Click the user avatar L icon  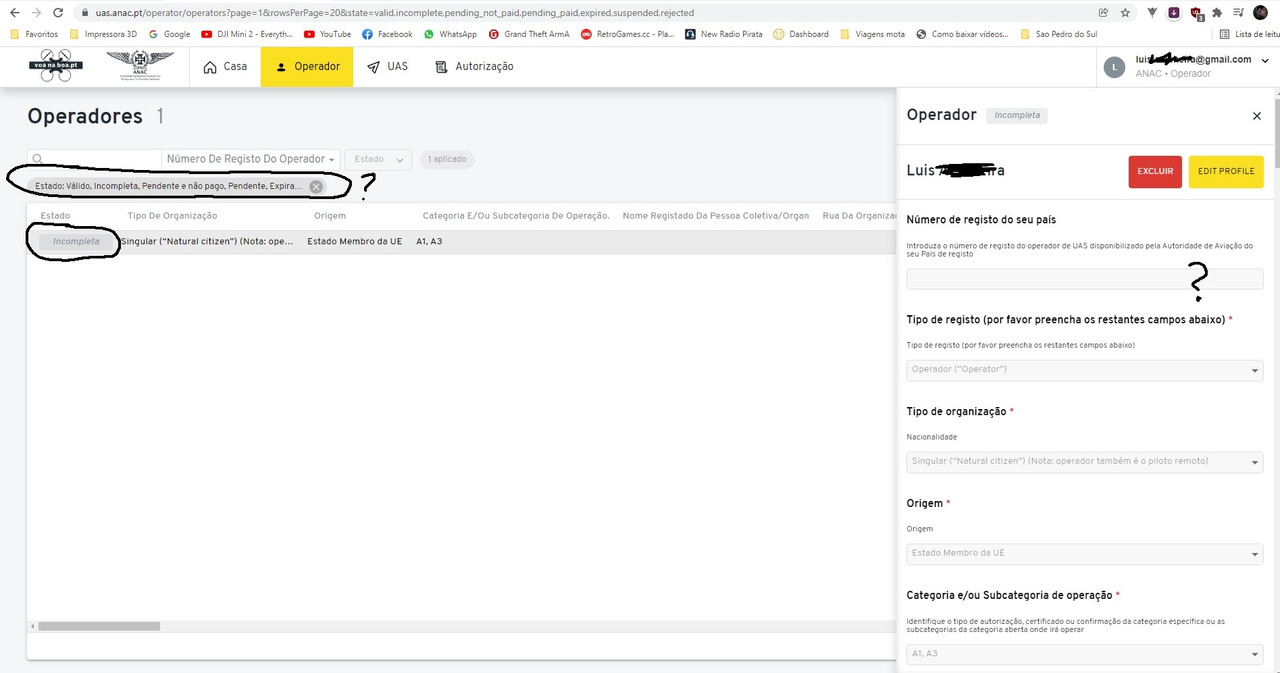(1114, 67)
